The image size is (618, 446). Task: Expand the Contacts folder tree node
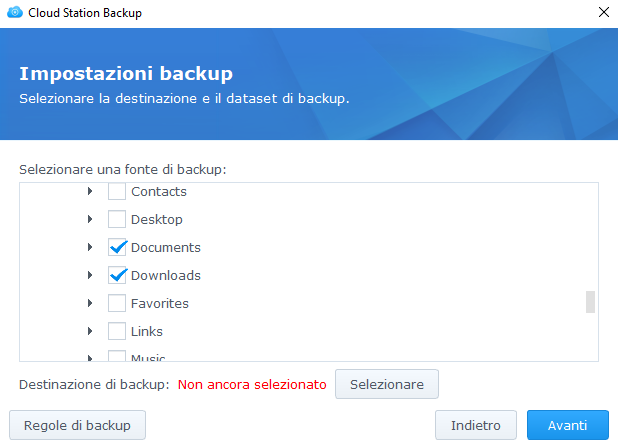[x=90, y=191]
